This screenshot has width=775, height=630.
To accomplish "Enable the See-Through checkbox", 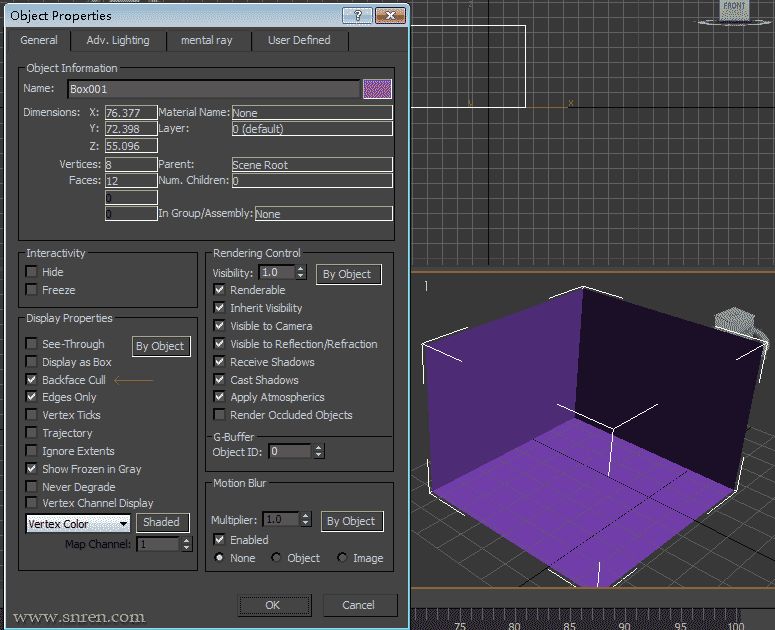I will click(x=32, y=344).
